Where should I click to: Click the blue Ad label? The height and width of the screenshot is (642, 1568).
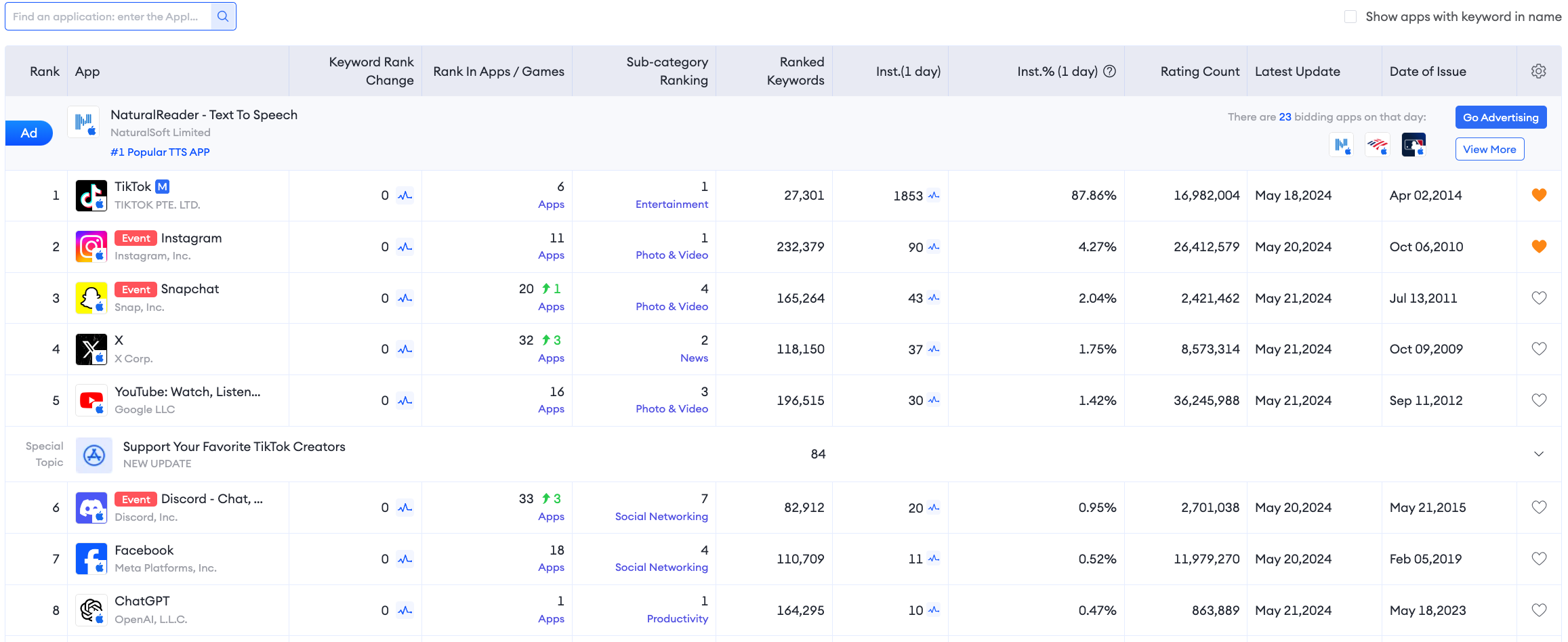coord(28,133)
